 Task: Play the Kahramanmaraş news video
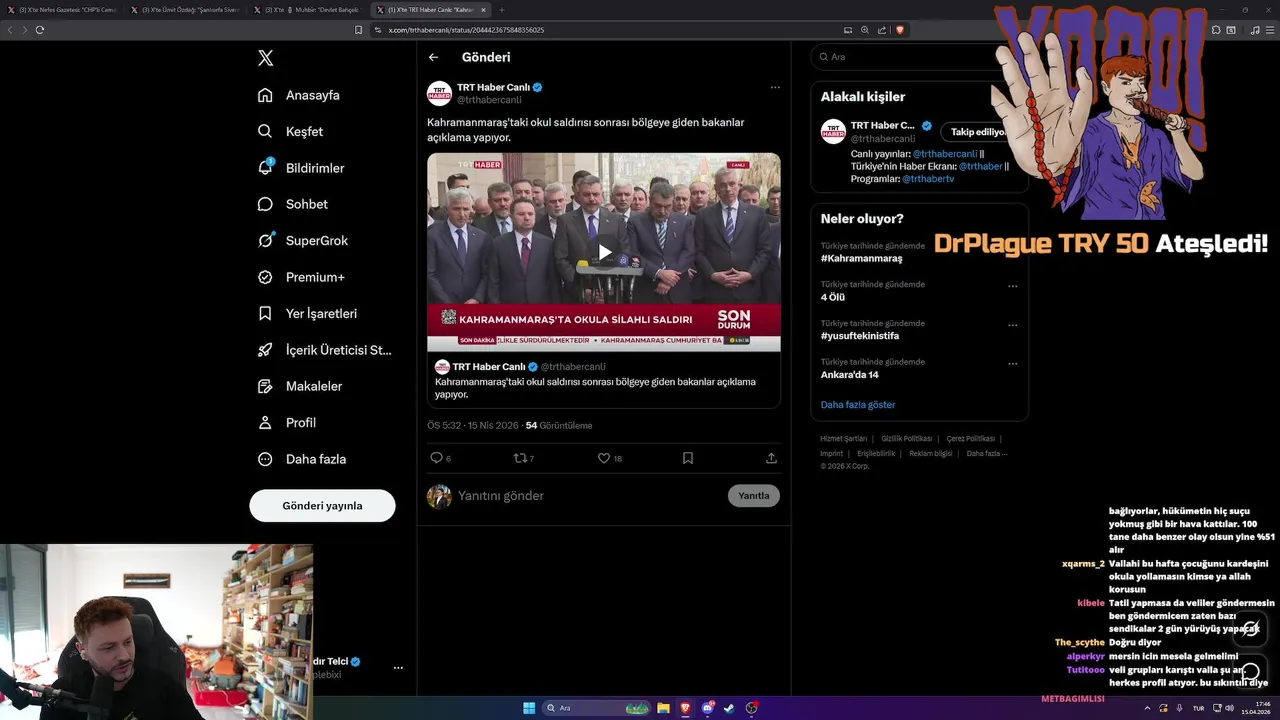coord(604,252)
